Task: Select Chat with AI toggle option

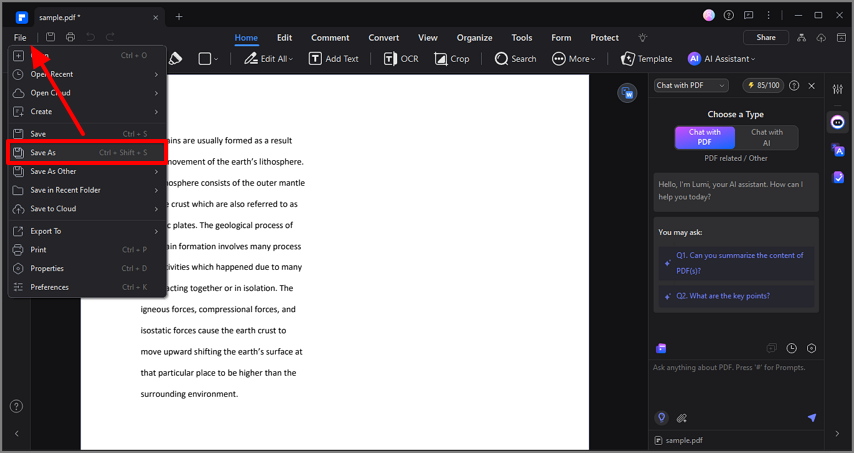Action: tap(767, 137)
